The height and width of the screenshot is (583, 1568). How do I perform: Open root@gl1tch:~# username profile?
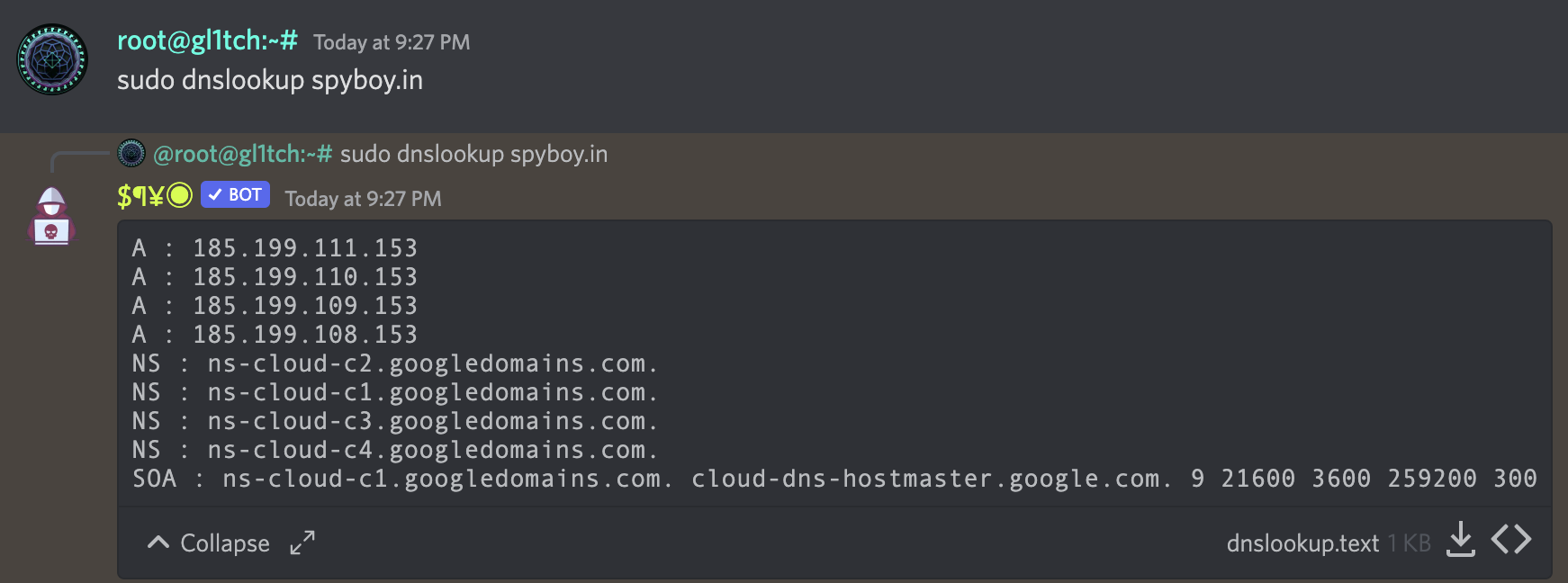(207, 40)
